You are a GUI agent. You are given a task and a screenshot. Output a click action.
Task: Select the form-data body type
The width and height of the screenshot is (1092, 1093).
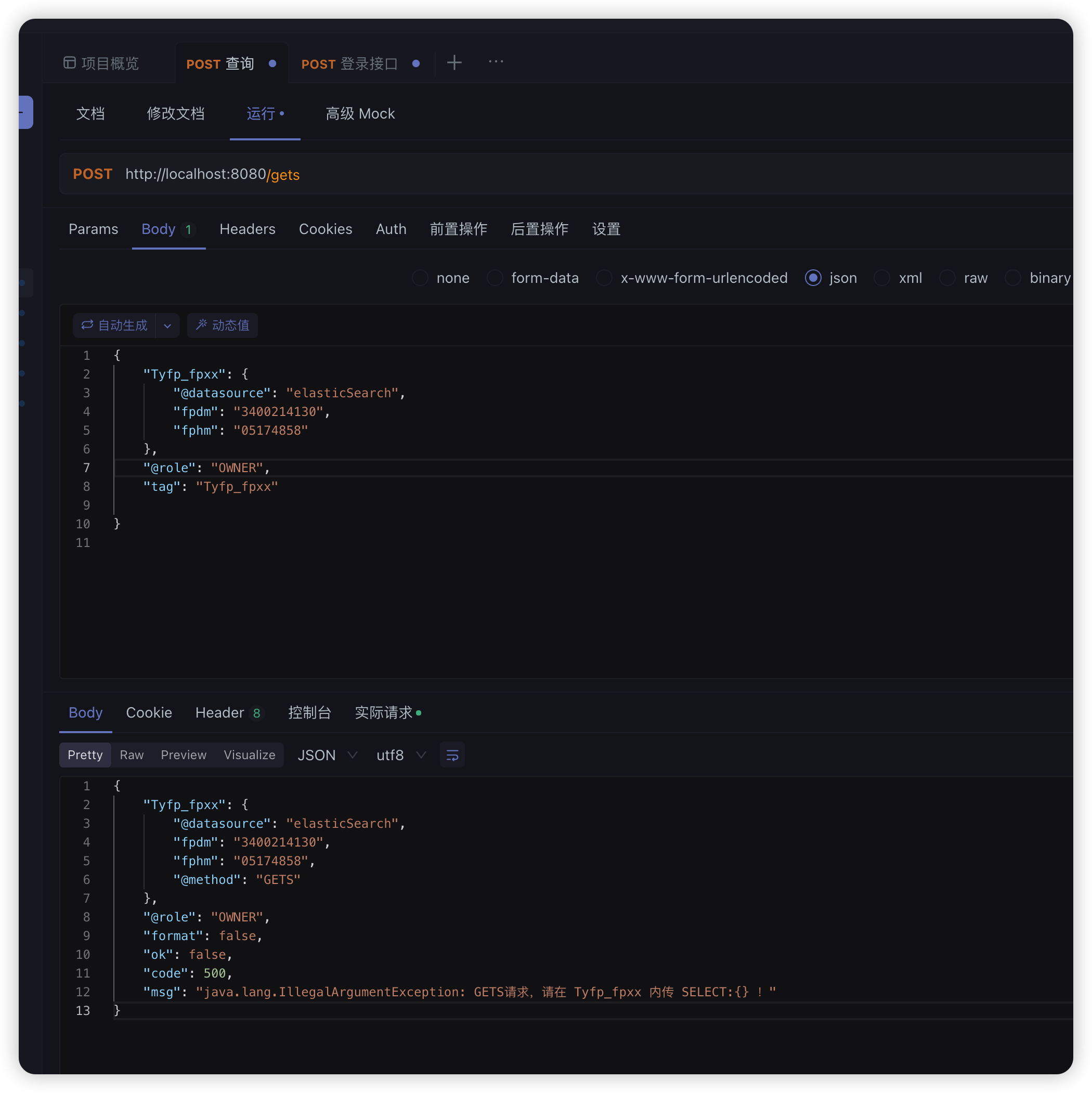click(495, 278)
